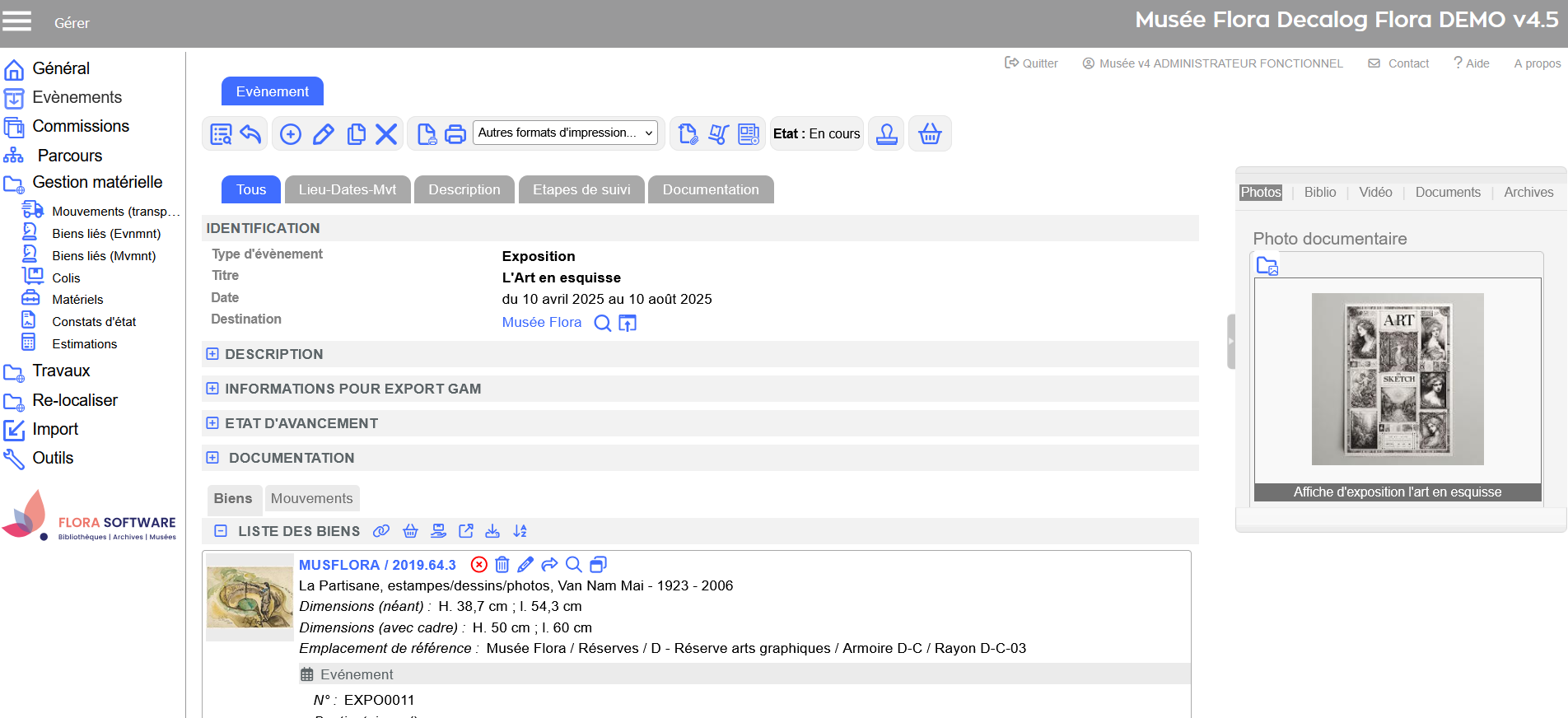Open the Musée Flora destination link
This screenshot has height=718, width=1568.
(x=541, y=323)
